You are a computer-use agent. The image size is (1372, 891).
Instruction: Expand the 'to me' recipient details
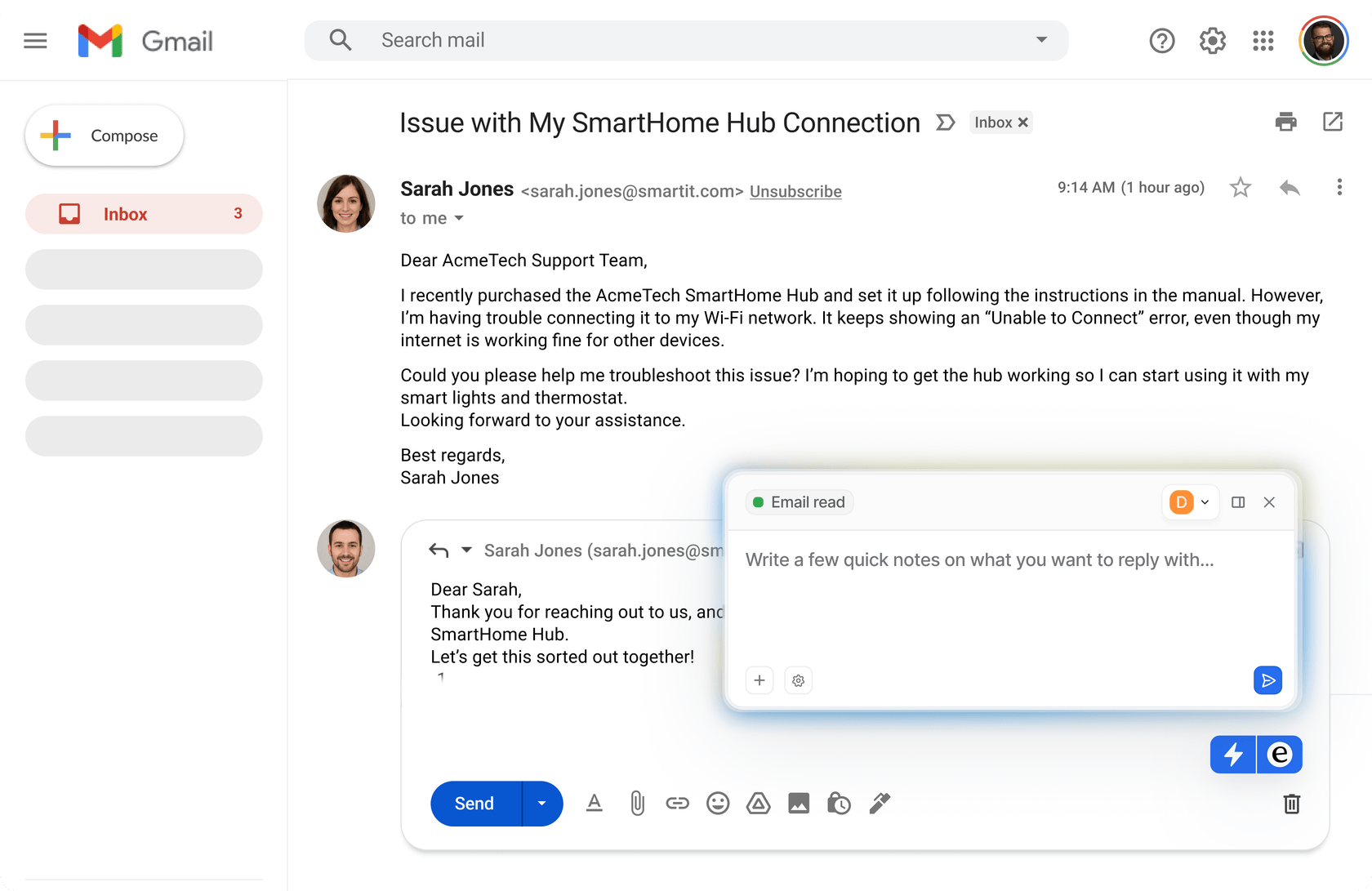click(x=459, y=218)
